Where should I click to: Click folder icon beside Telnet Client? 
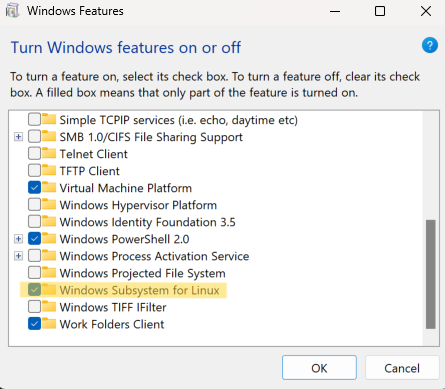(x=49, y=153)
